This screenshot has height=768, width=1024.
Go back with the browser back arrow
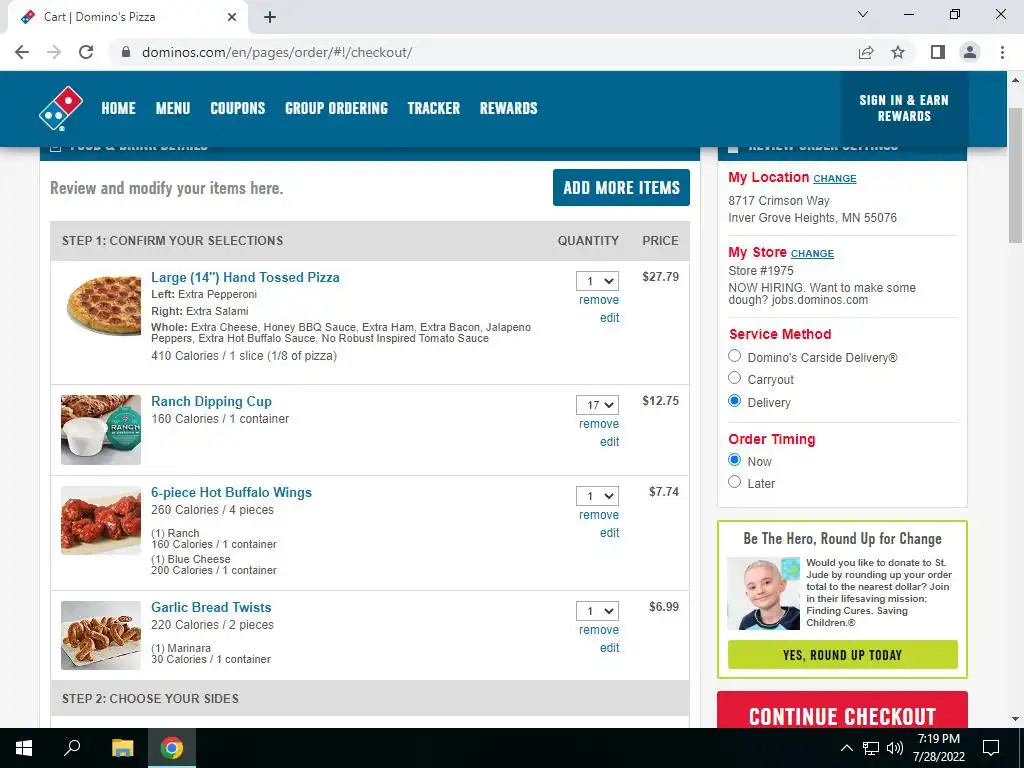click(22, 52)
